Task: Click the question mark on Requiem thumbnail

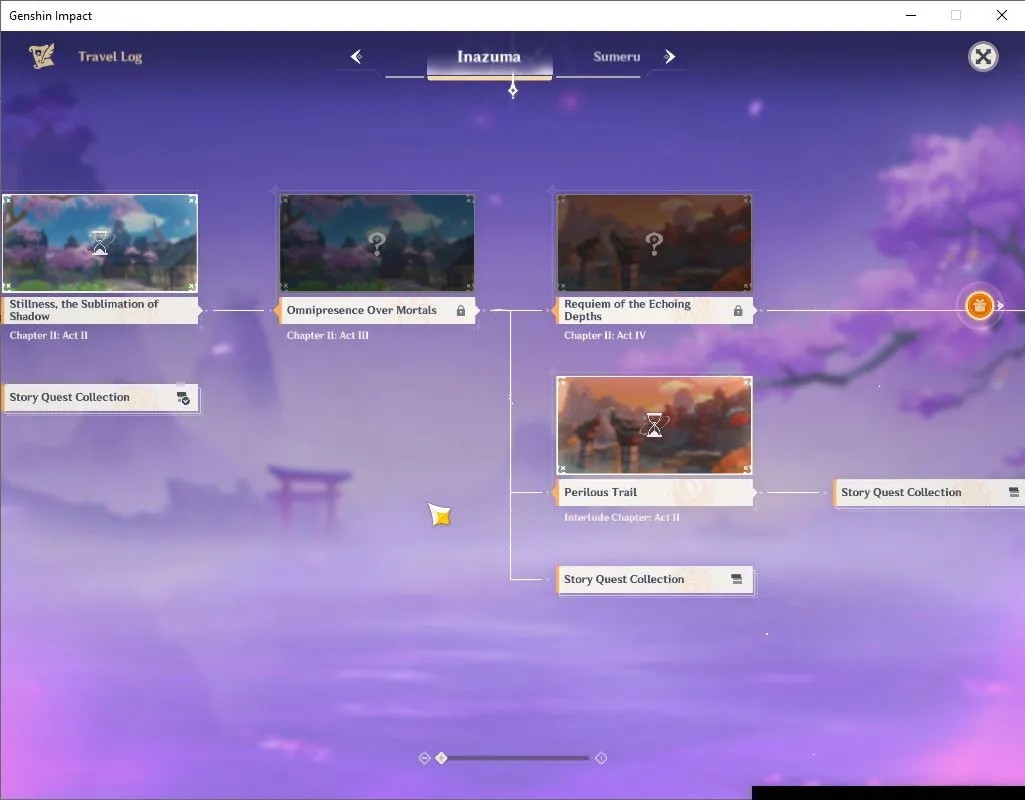Action: (x=654, y=243)
